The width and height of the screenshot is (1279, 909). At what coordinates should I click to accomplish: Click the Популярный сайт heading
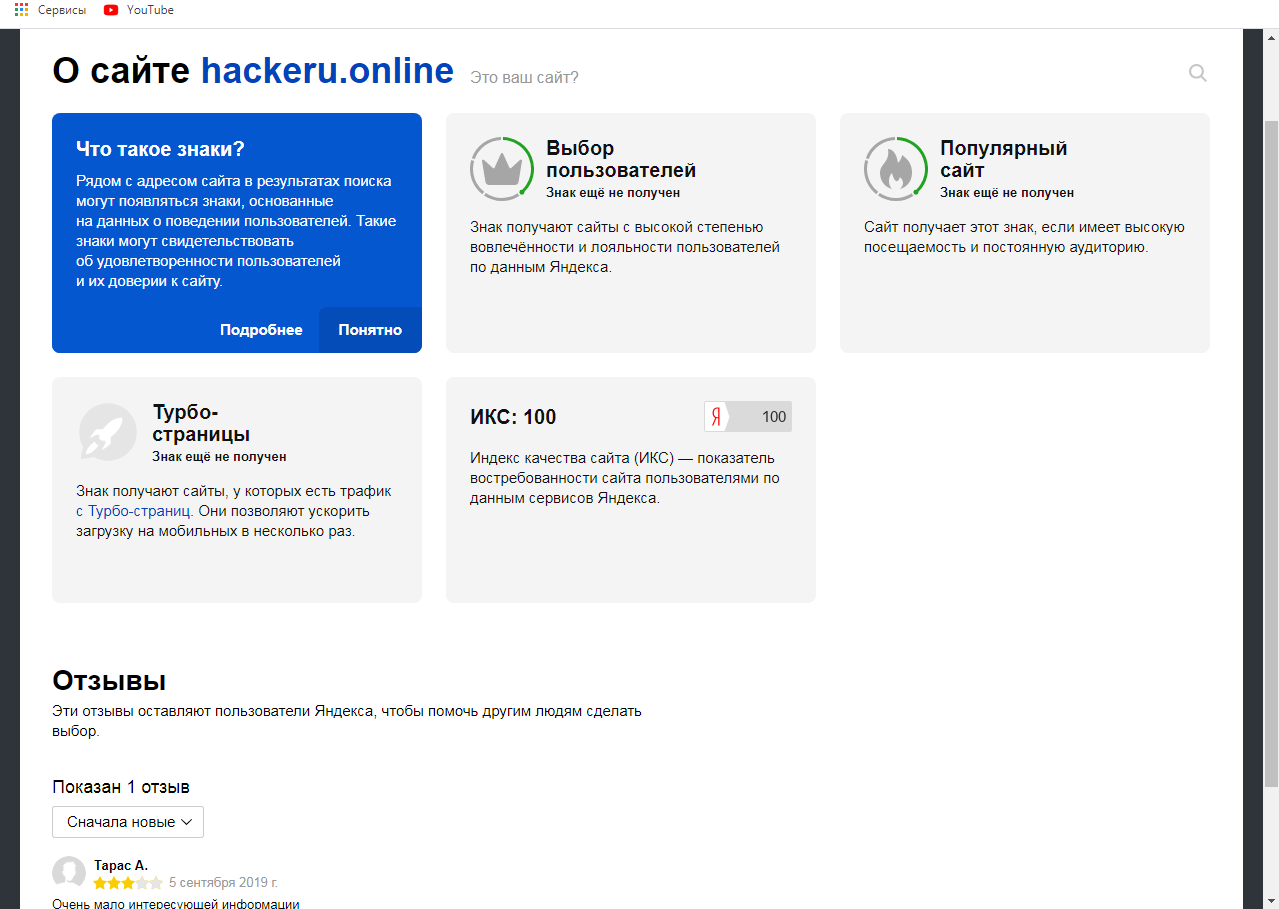[1004, 159]
